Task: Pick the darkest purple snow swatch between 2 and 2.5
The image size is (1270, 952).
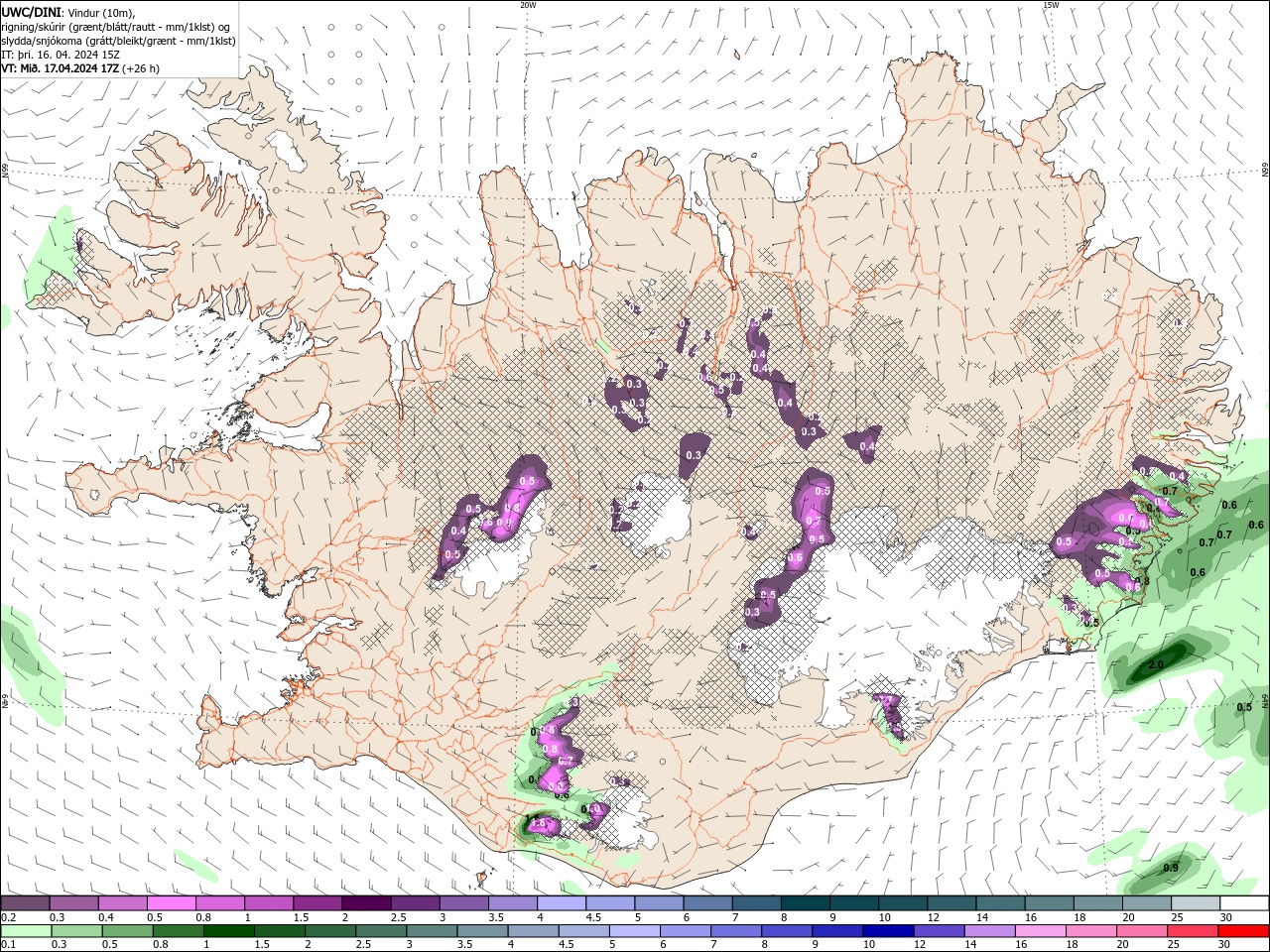Action: click(366, 903)
